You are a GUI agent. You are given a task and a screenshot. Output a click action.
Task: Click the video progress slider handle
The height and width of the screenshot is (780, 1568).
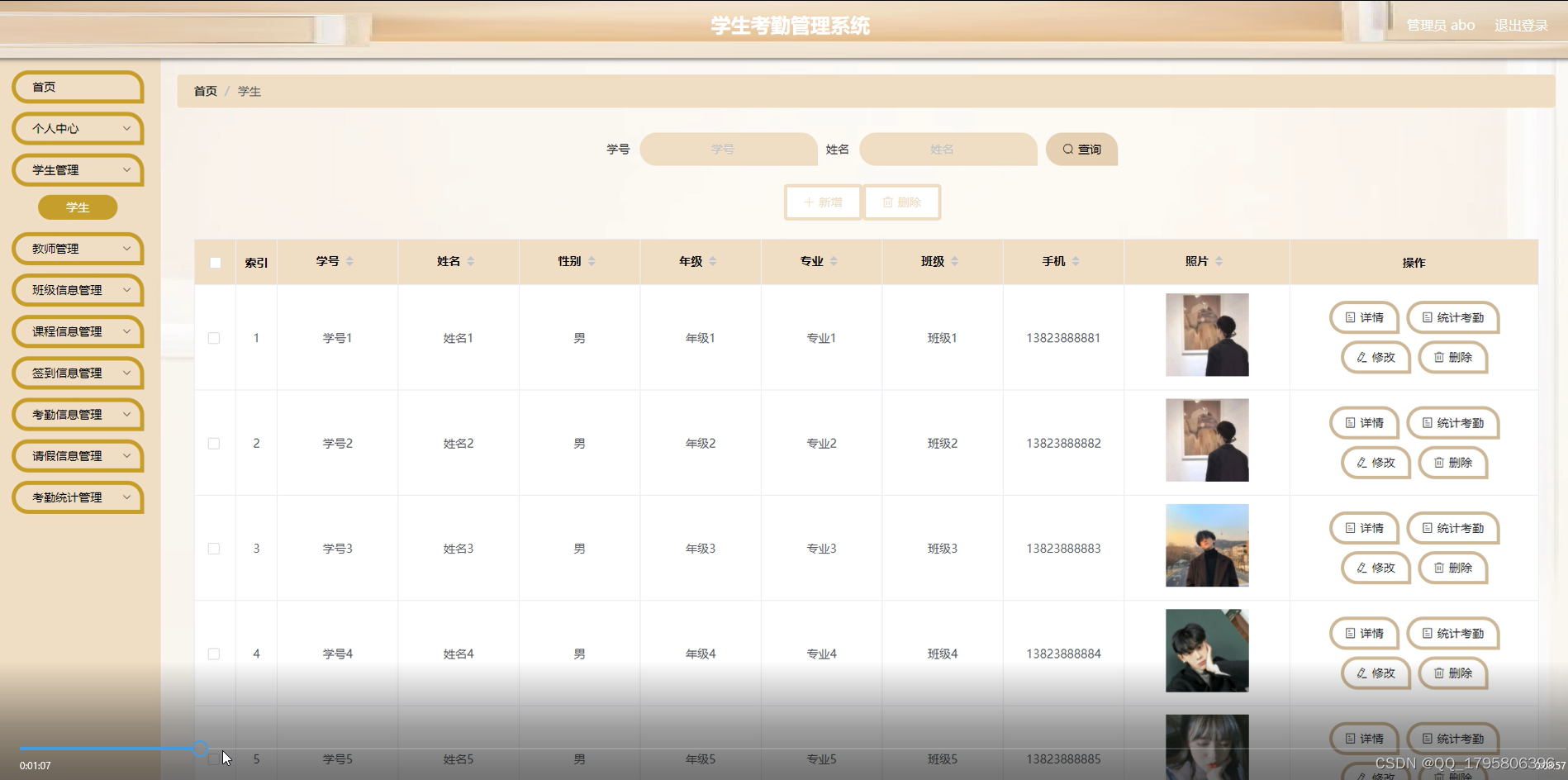[x=200, y=749]
